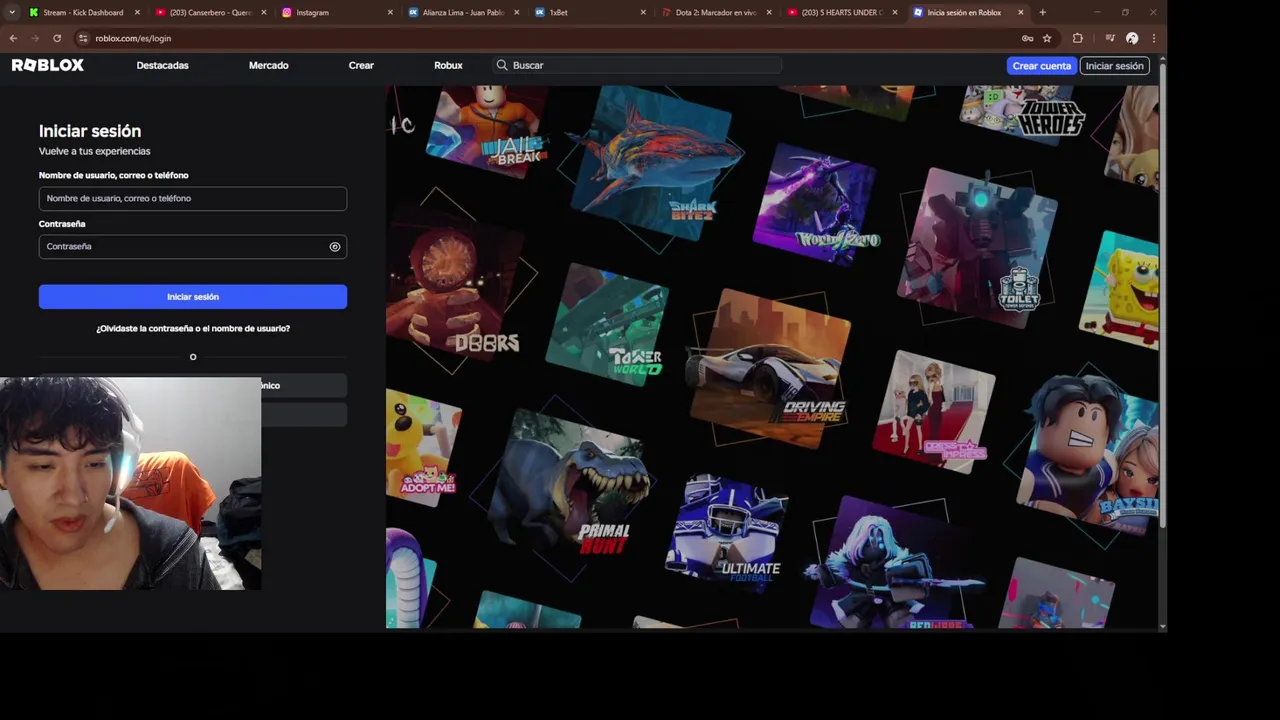Click the search magnifier icon in Roblox
Screen dimensions: 1280x720
pyautogui.click(x=502, y=65)
